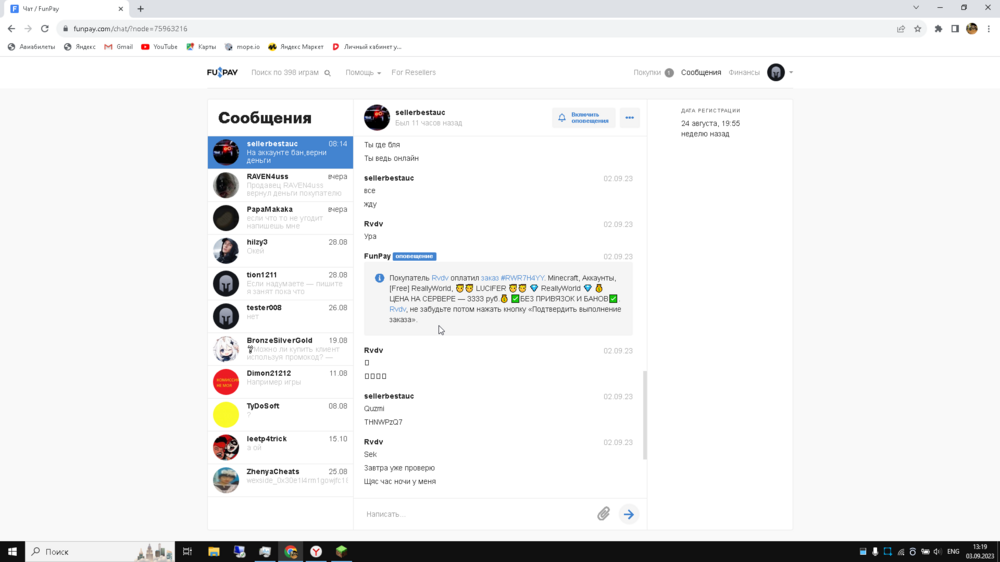The image size is (1000, 562).
Task: Click the FunPay оповещение badge
Action: (415, 256)
